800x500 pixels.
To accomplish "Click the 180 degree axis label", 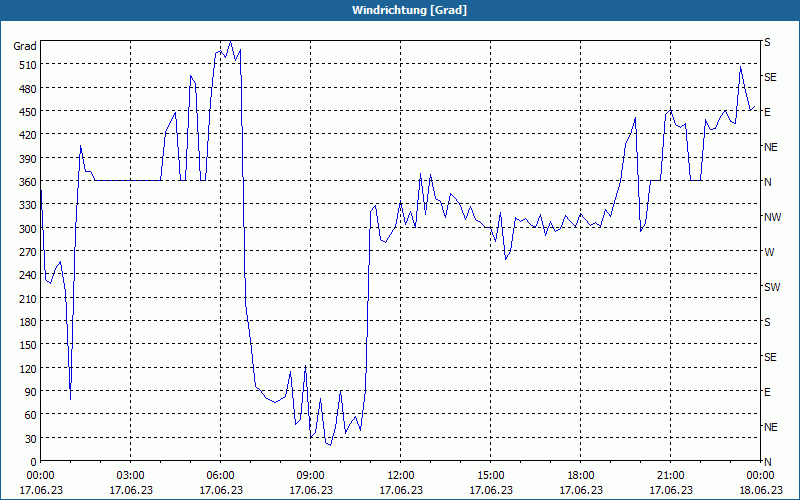I will (28, 322).
